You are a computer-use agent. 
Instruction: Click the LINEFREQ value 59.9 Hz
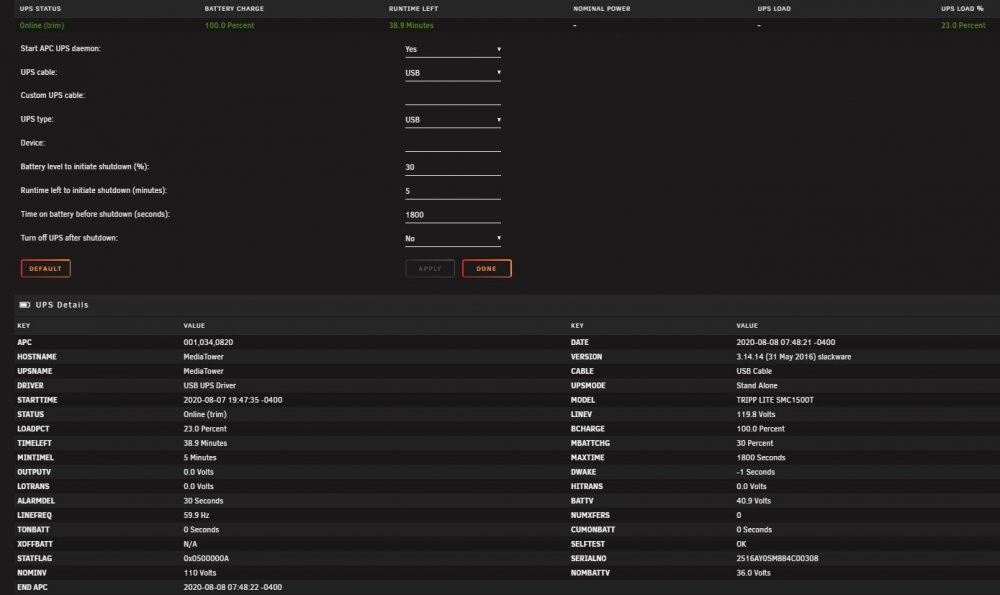196,515
